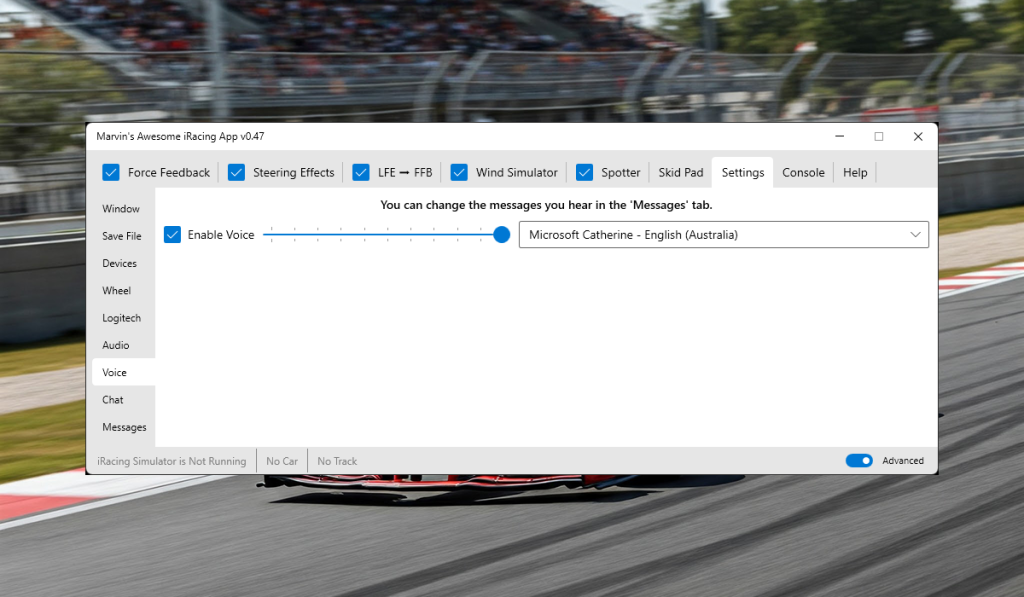
Task: Adjust the voice volume slider
Action: point(500,234)
